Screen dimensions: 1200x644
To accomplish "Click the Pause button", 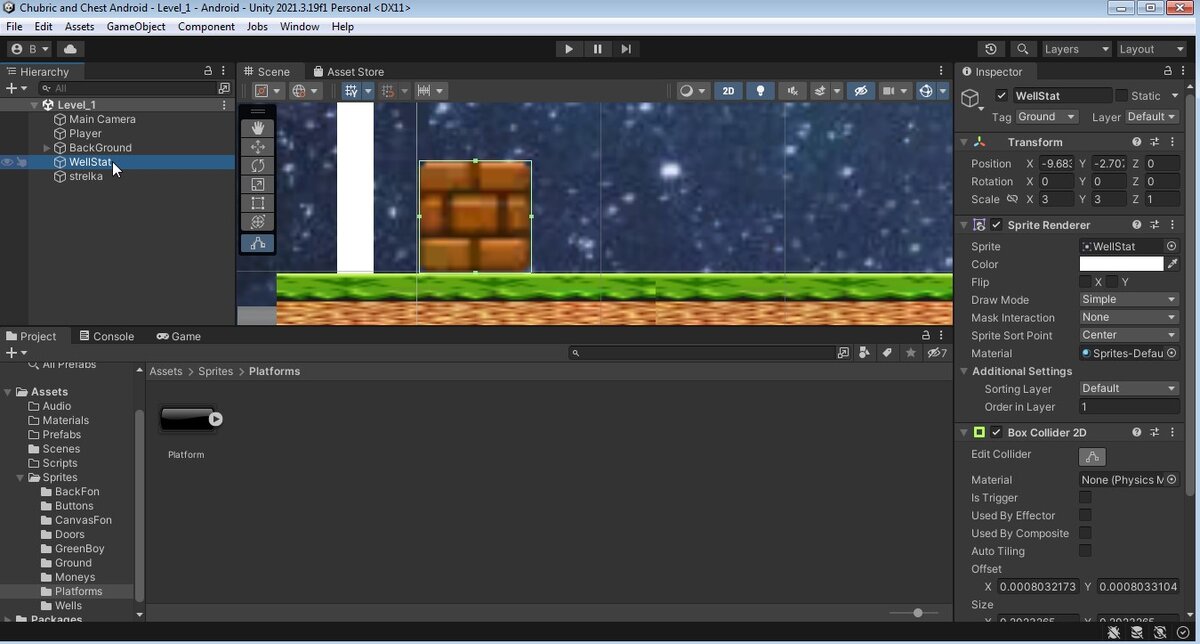I will 598,49.
